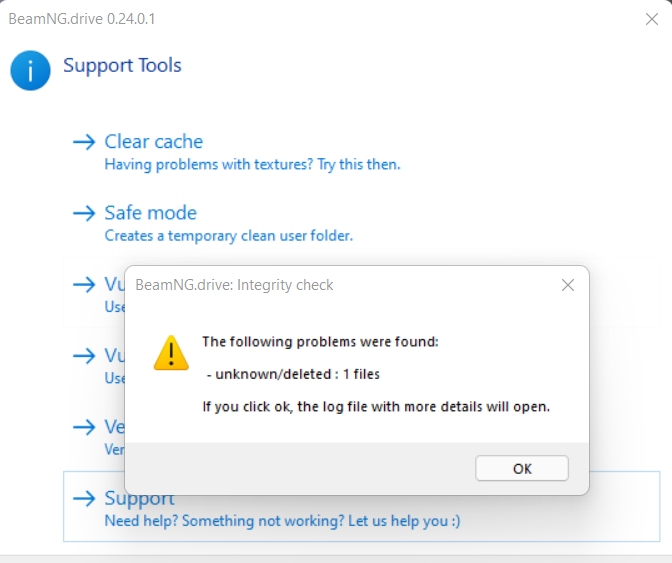Click the blue info icon beside Support Tools

[x=30, y=71]
